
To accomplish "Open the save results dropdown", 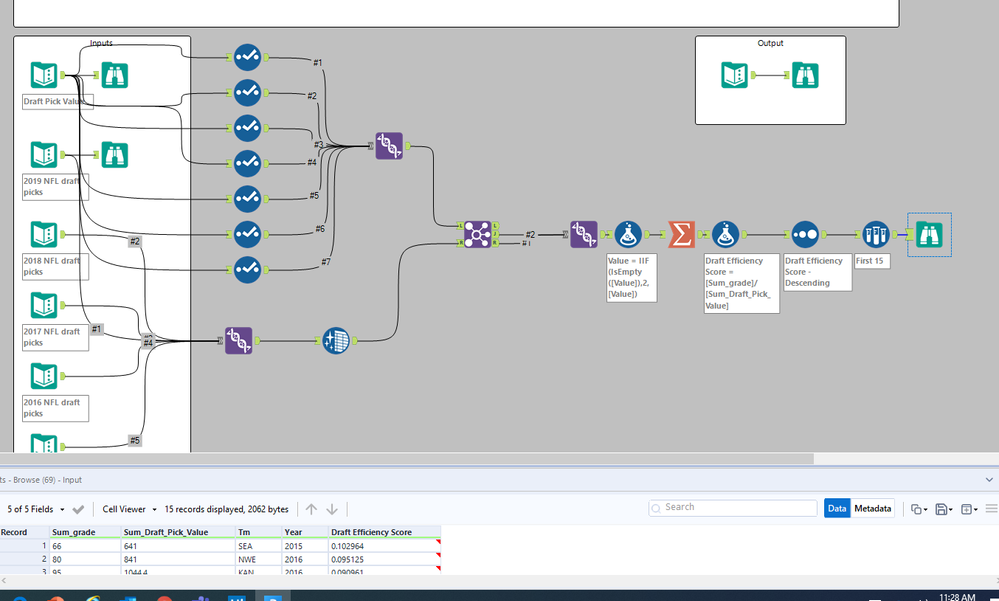I will [x=943, y=510].
